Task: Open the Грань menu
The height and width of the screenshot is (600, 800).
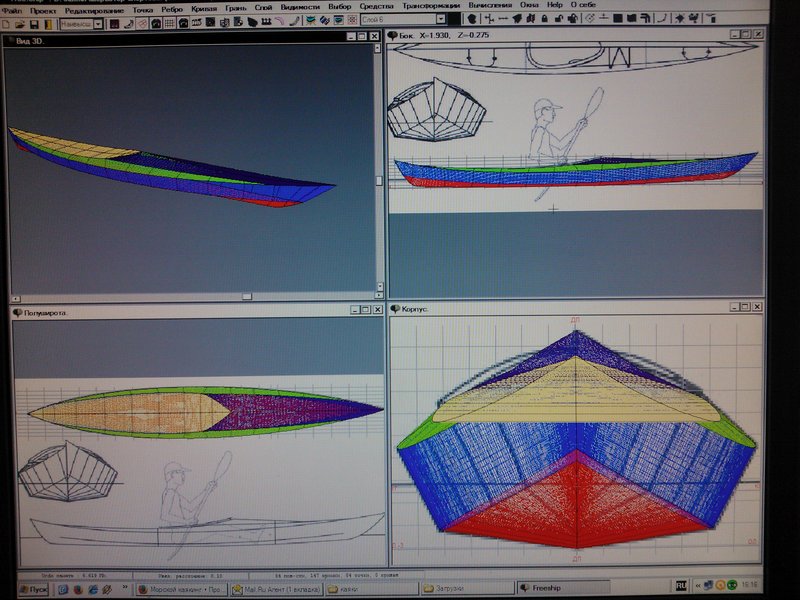Action: pos(236,8)
